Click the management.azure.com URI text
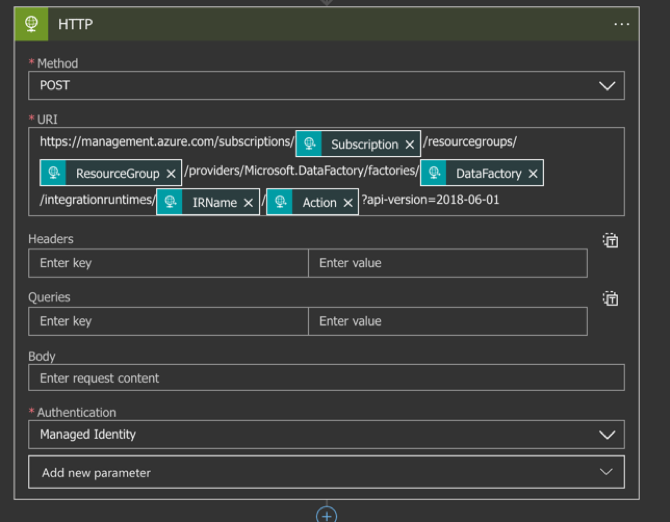Image resolution: width=670 pixels, height=522 pixels. 167,142
